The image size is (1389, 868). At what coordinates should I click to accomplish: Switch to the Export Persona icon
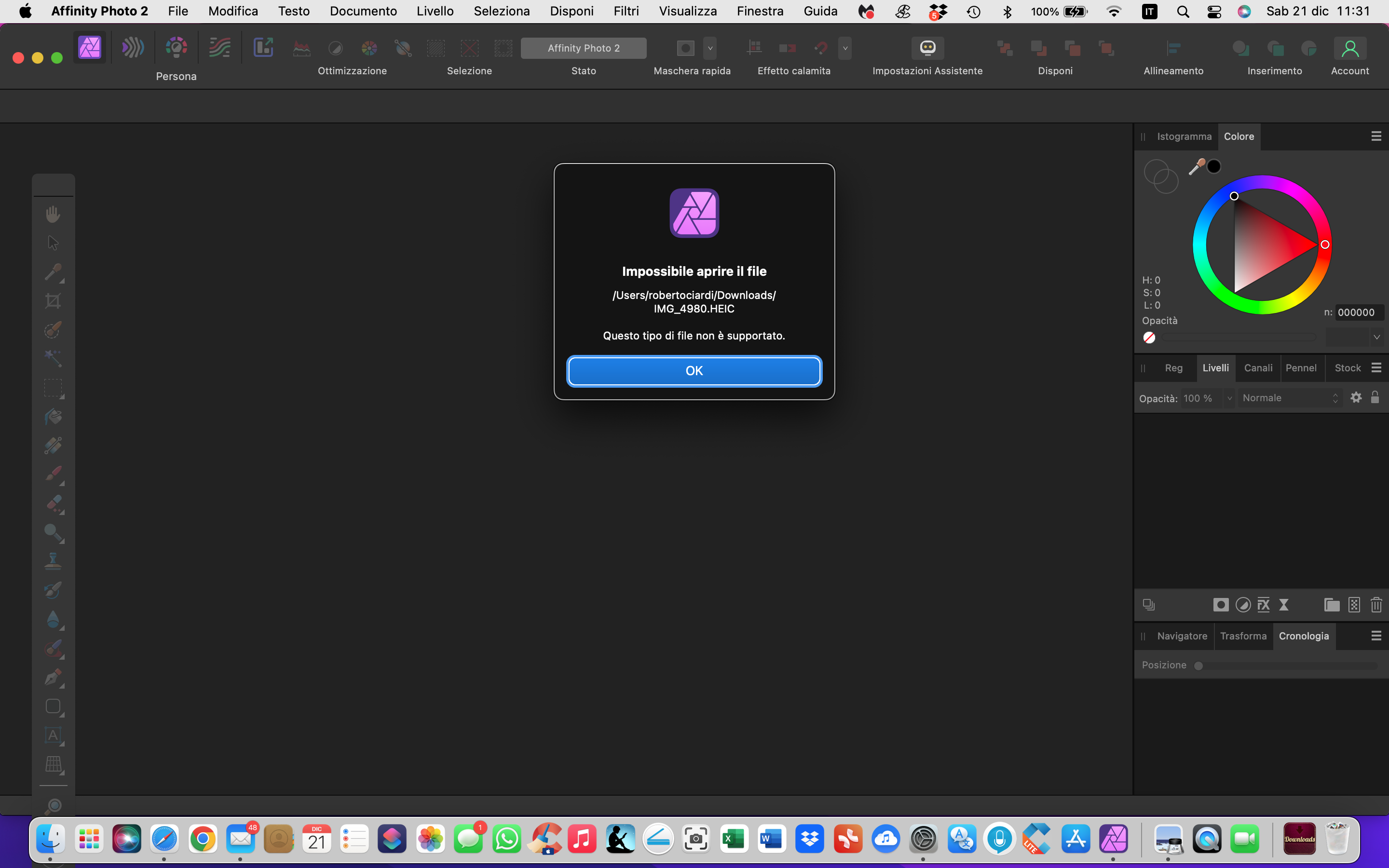[263, 48]
